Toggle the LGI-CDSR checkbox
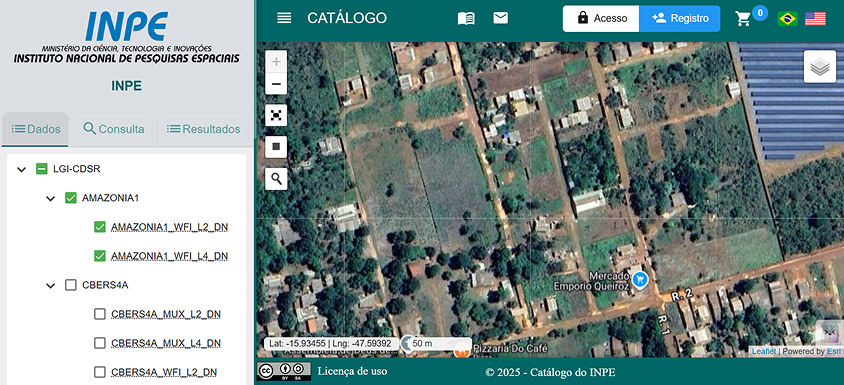 [x=42, y=169]
